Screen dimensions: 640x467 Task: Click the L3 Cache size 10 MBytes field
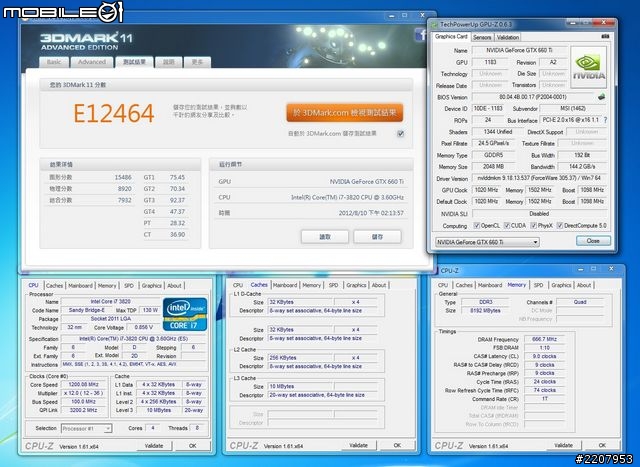pyautogui.click(x=301, y=386)
